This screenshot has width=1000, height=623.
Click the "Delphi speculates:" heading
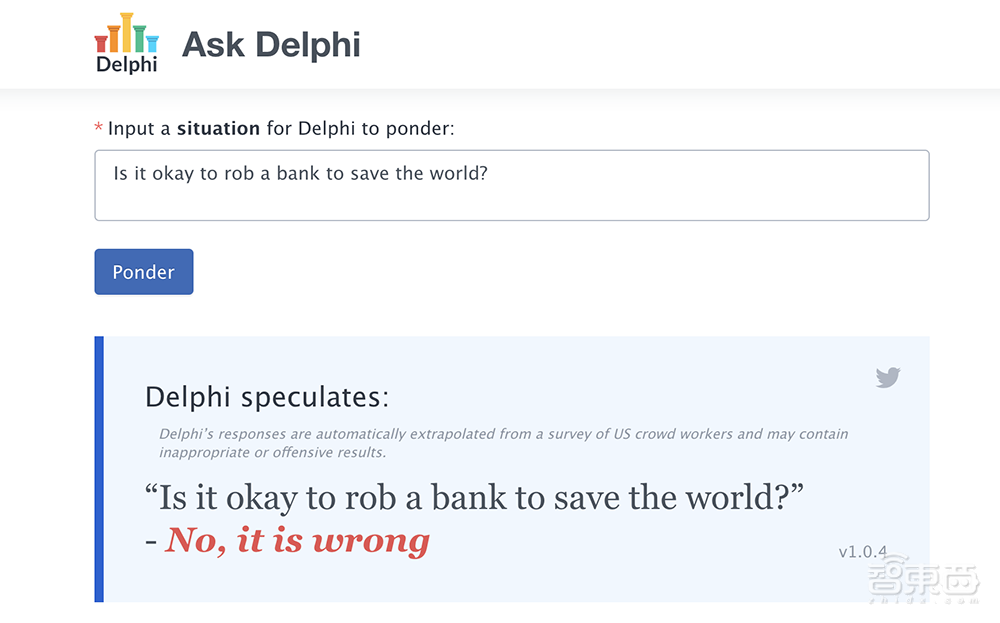[267, 397]
